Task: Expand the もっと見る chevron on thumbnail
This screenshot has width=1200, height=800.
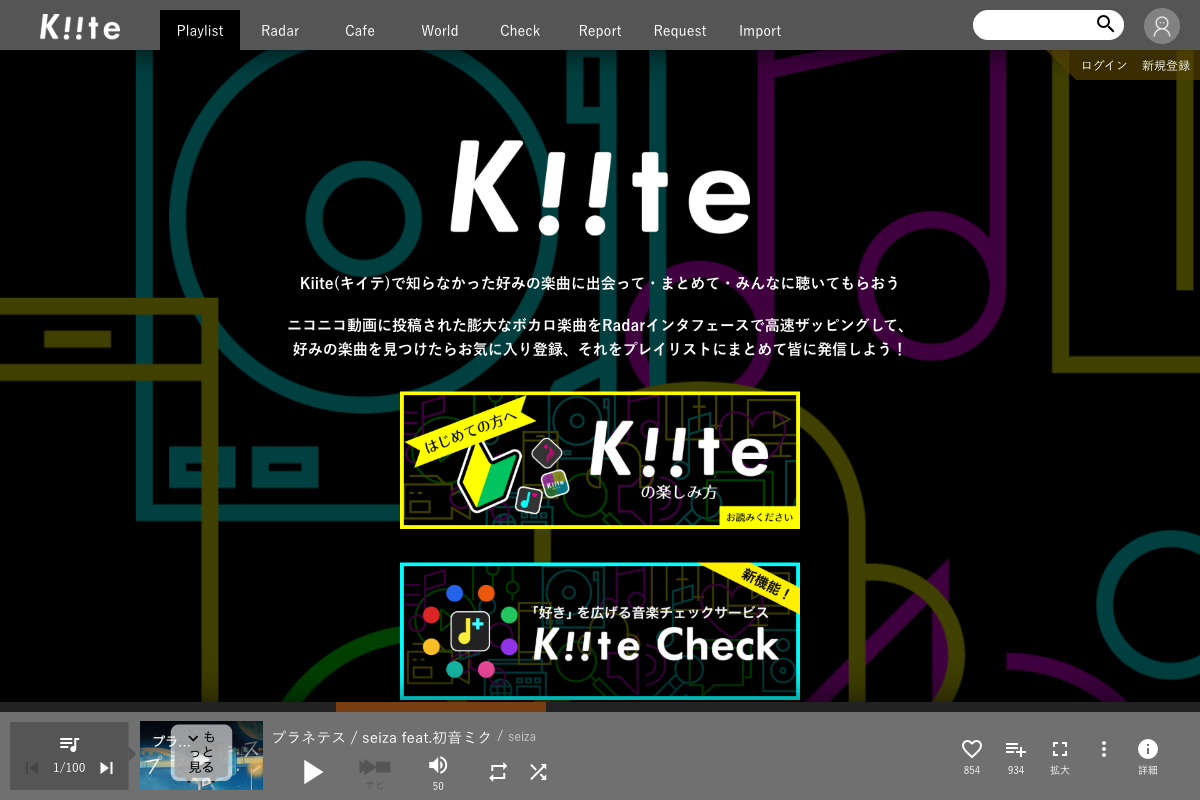Action: tap(201, 751)
